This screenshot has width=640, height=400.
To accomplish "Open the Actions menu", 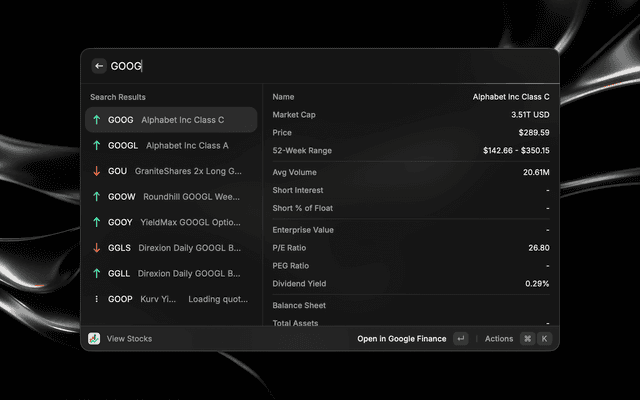I will coord(498,339).
